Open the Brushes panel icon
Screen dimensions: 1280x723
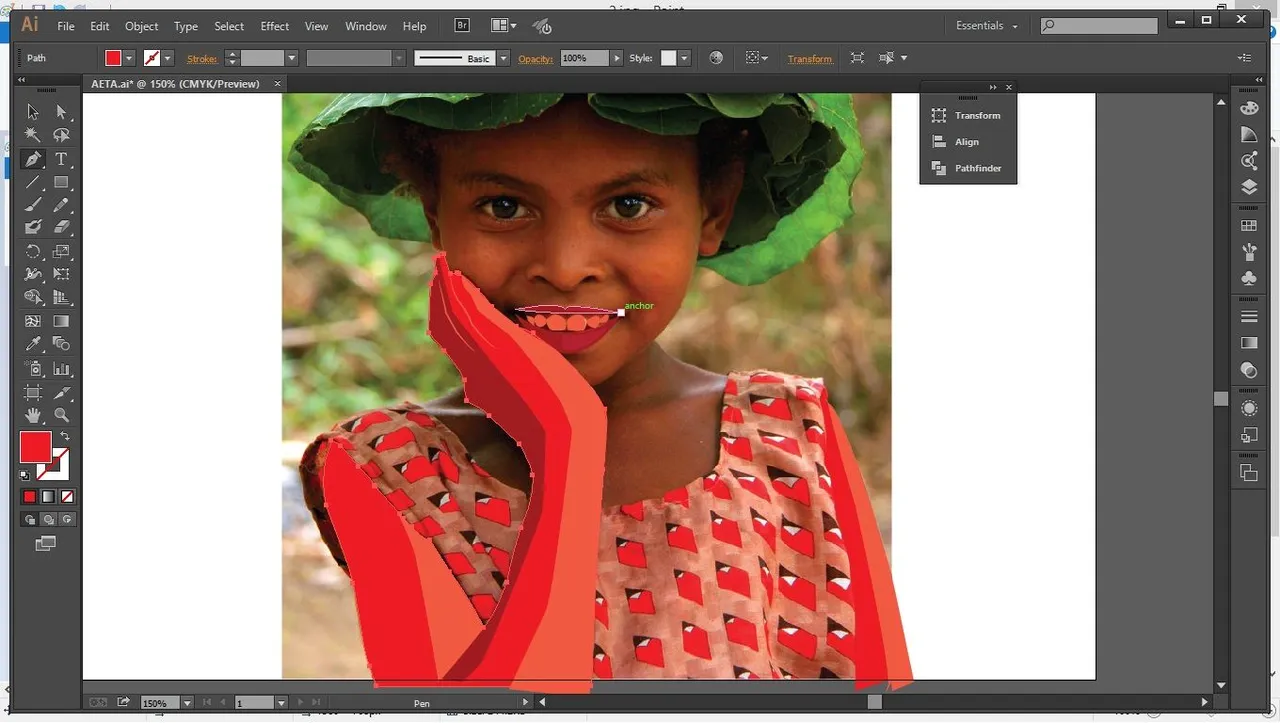1249,252
